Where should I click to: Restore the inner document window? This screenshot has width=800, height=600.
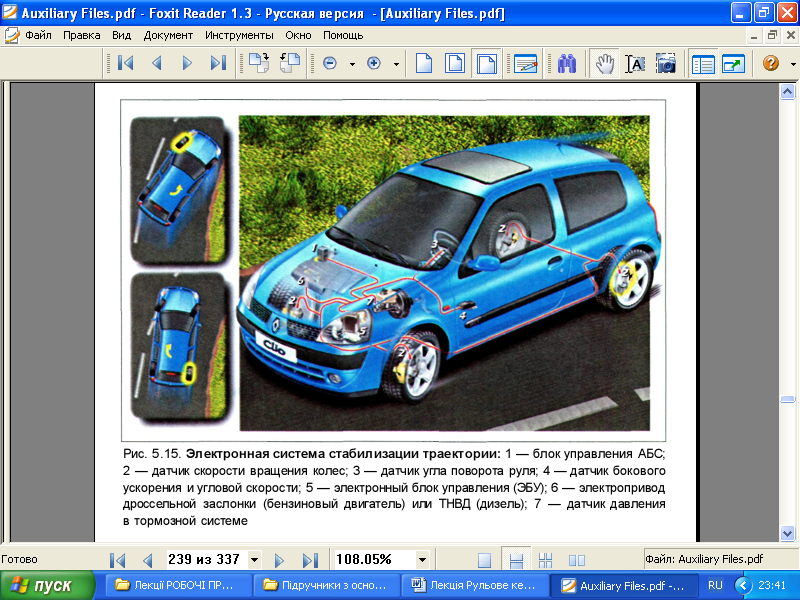[772, 35]
